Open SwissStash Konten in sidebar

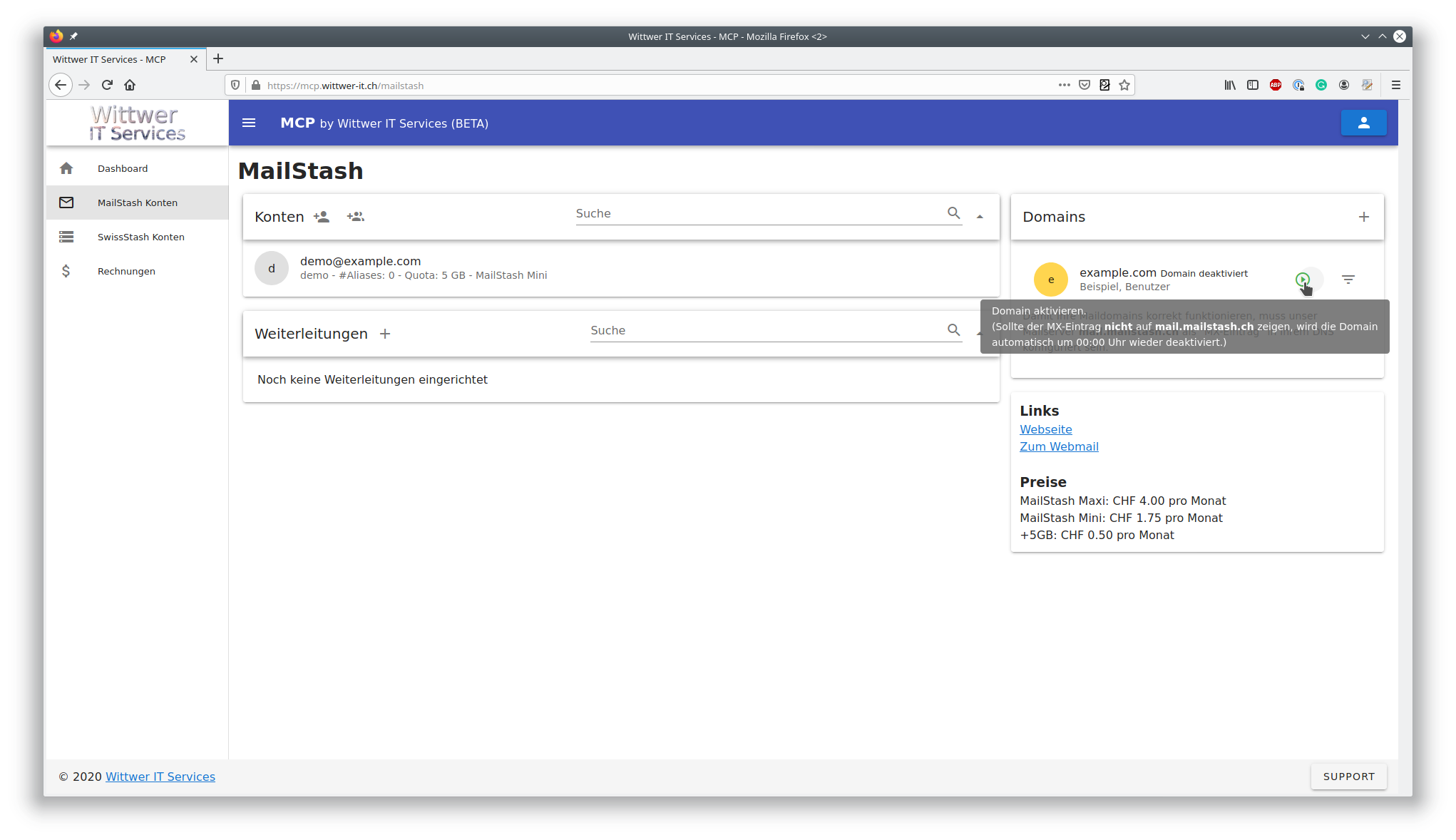click(137, 237)
